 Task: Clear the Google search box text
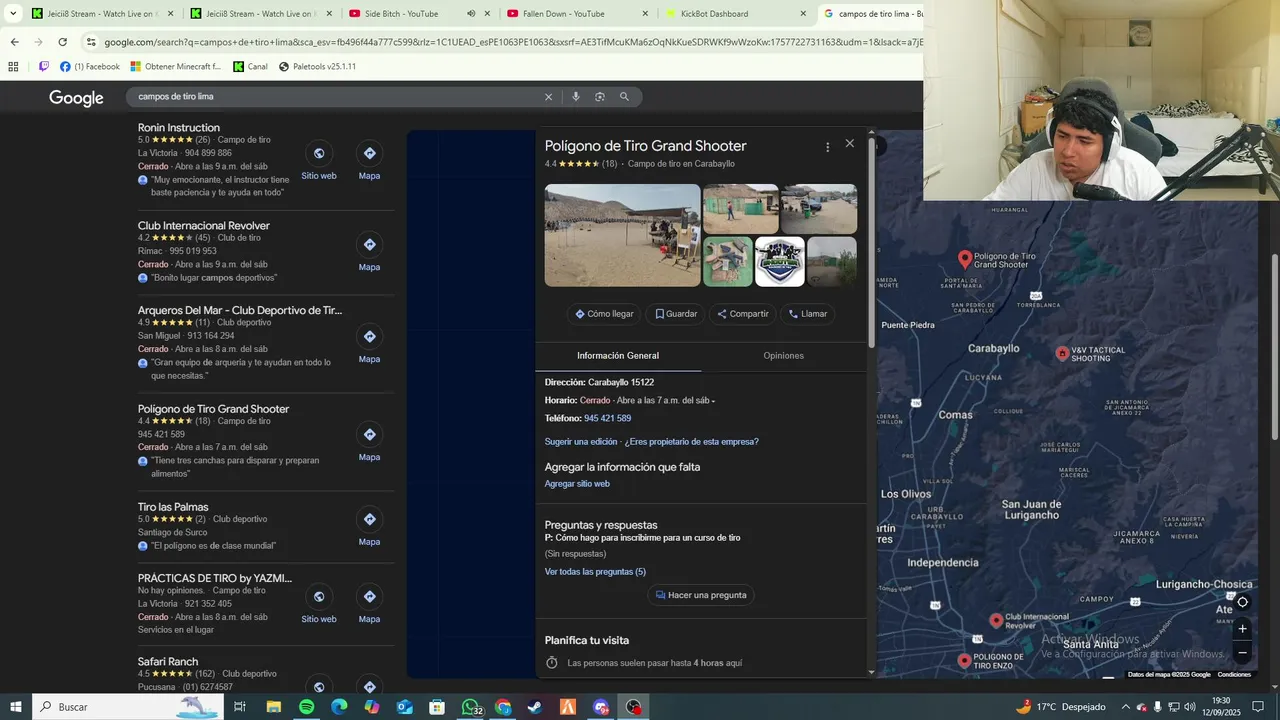click(548, 97)
